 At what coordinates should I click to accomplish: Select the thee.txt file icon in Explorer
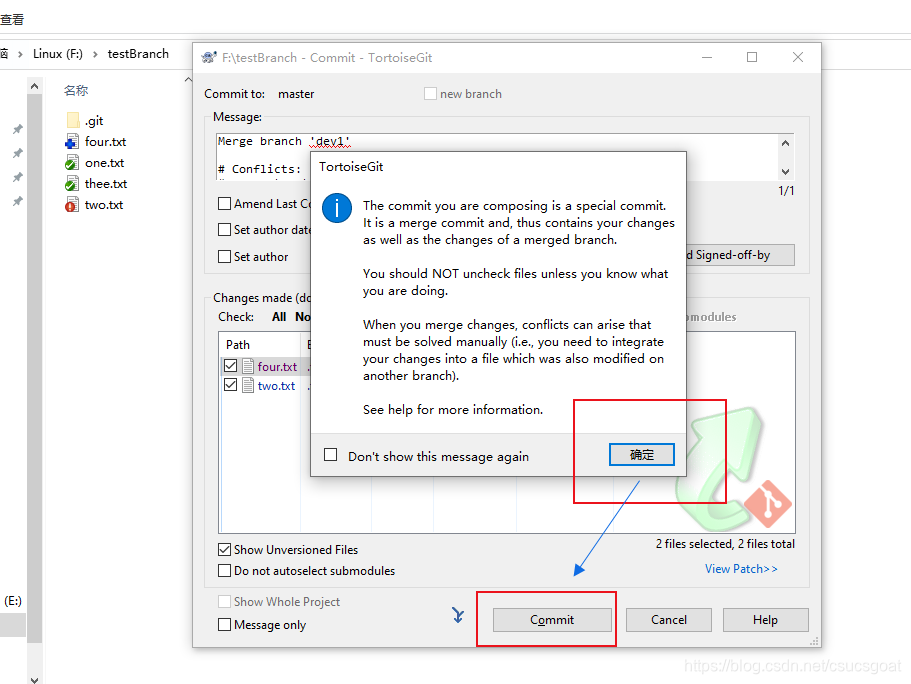click(72, 184)
